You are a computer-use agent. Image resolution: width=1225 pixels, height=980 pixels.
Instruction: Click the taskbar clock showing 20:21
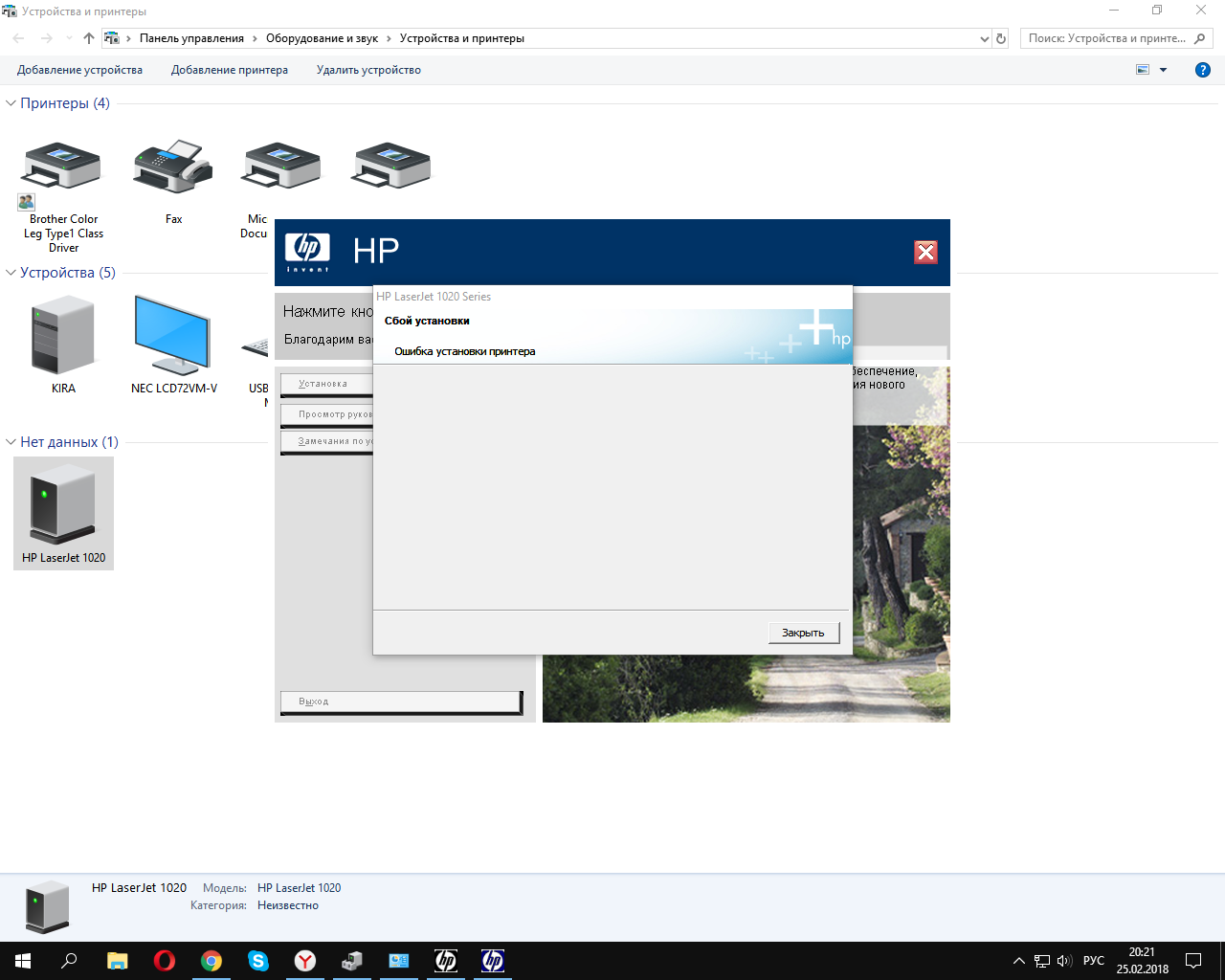(x=1142, y=961)
